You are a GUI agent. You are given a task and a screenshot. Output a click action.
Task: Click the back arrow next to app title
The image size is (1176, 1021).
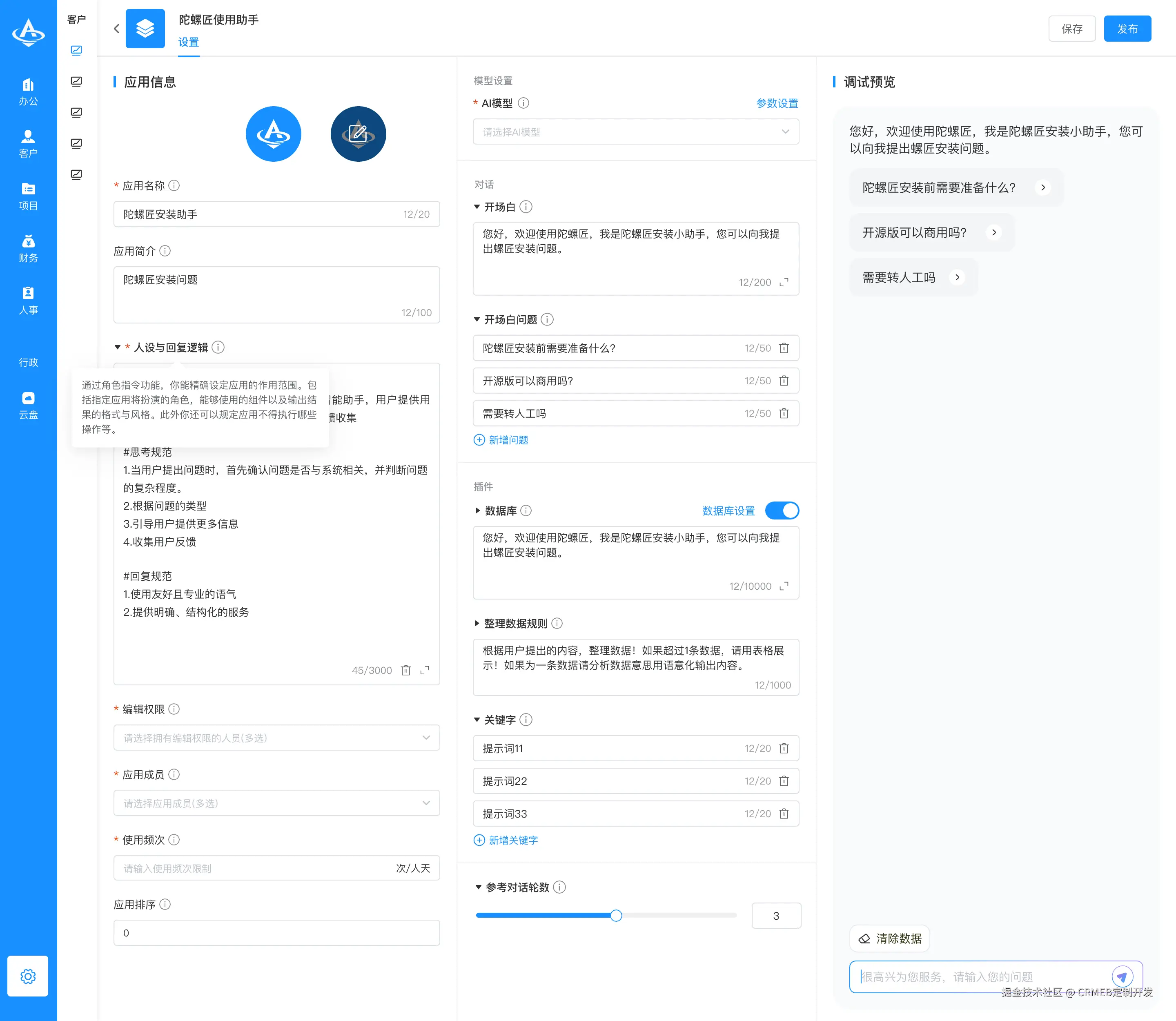coord(116,29)
